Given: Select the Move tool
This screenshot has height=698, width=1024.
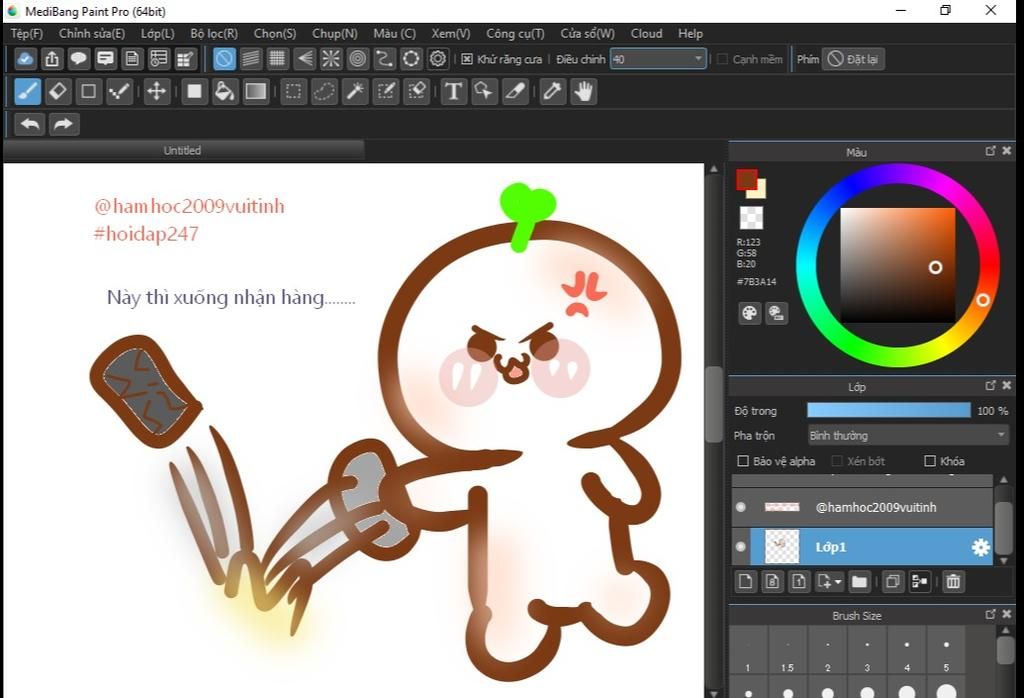Looking at the screenshot, I should [157, 91].
